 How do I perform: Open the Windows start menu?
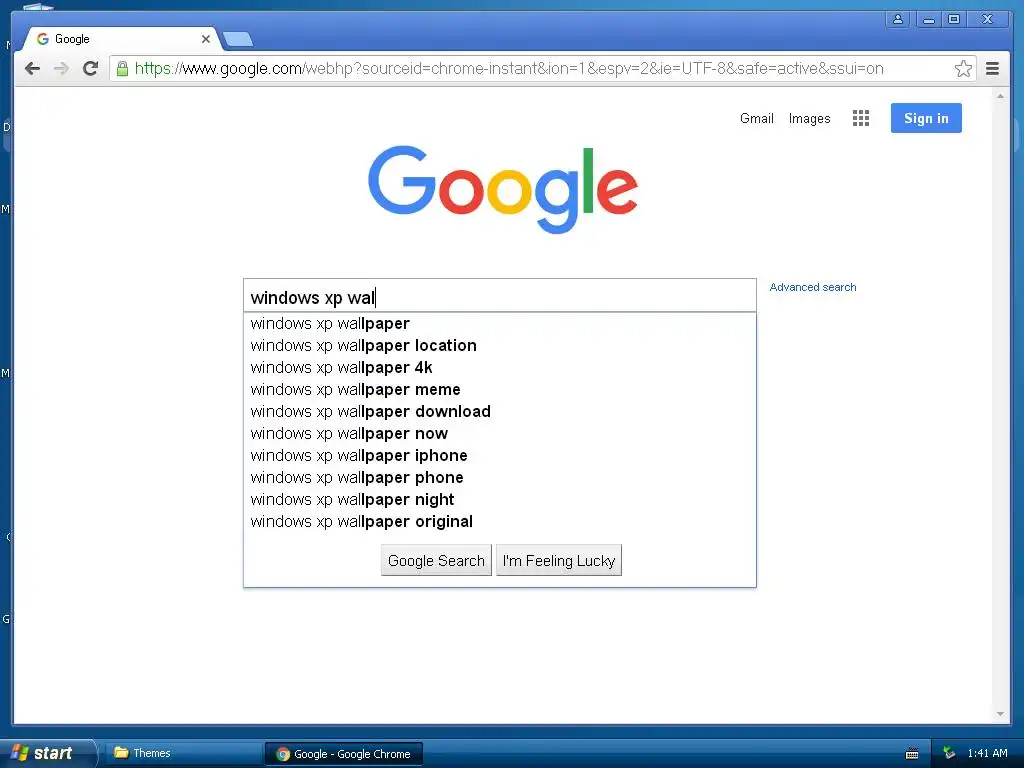[47, 753]
